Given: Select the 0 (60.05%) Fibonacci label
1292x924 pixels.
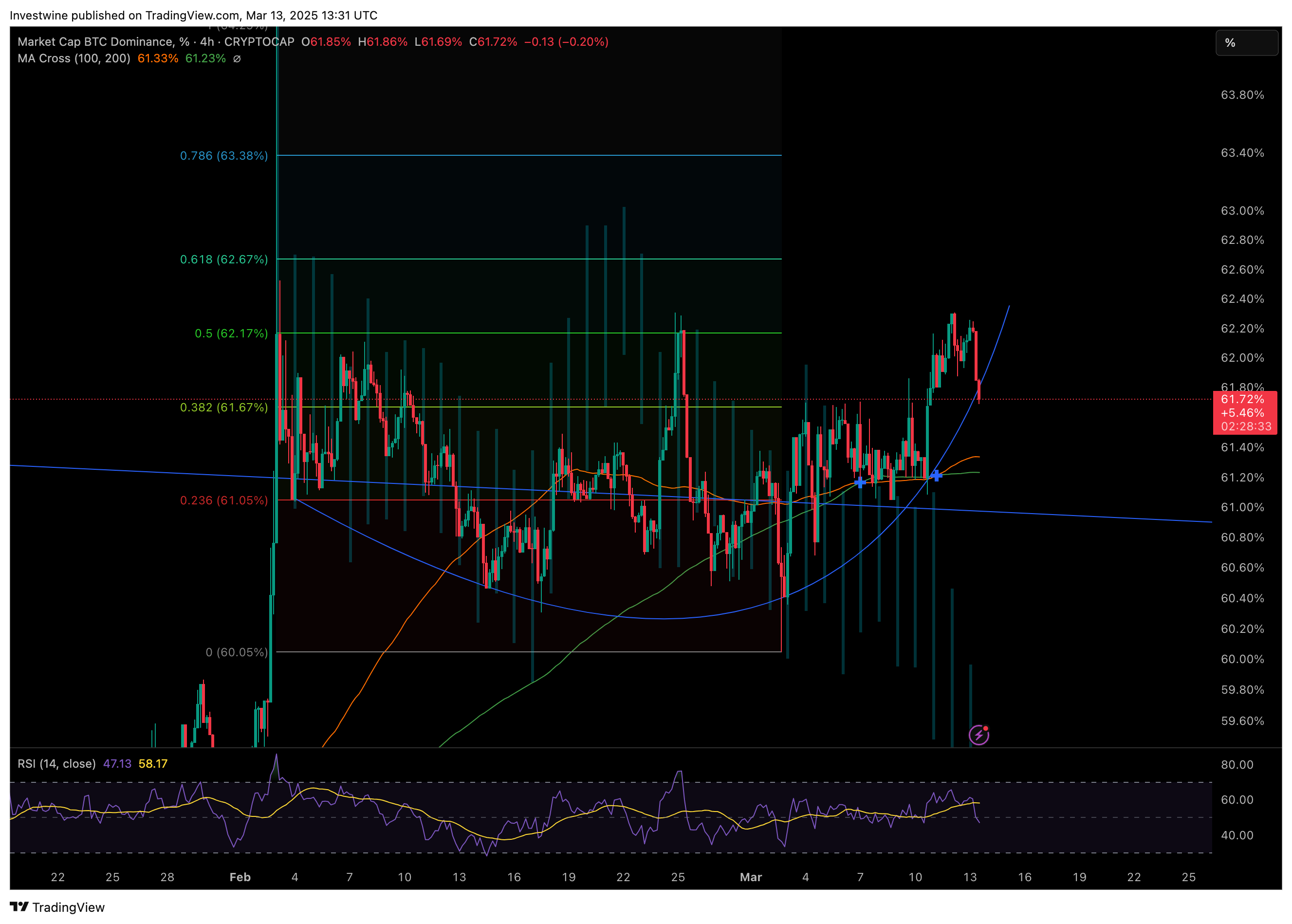Looking at the screenshot, I should click(236, 652).
